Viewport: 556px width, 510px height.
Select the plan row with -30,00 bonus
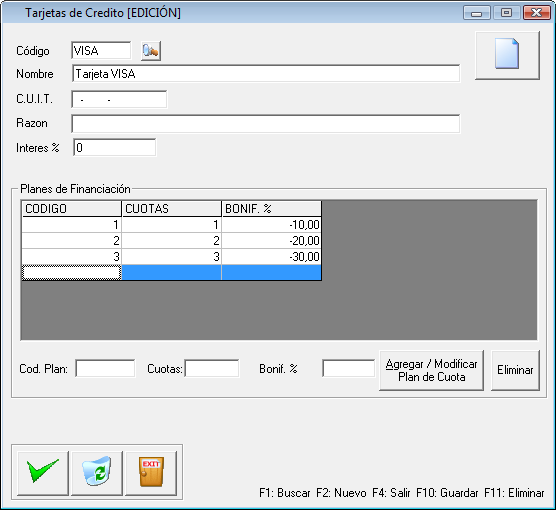tap(172, 256)
